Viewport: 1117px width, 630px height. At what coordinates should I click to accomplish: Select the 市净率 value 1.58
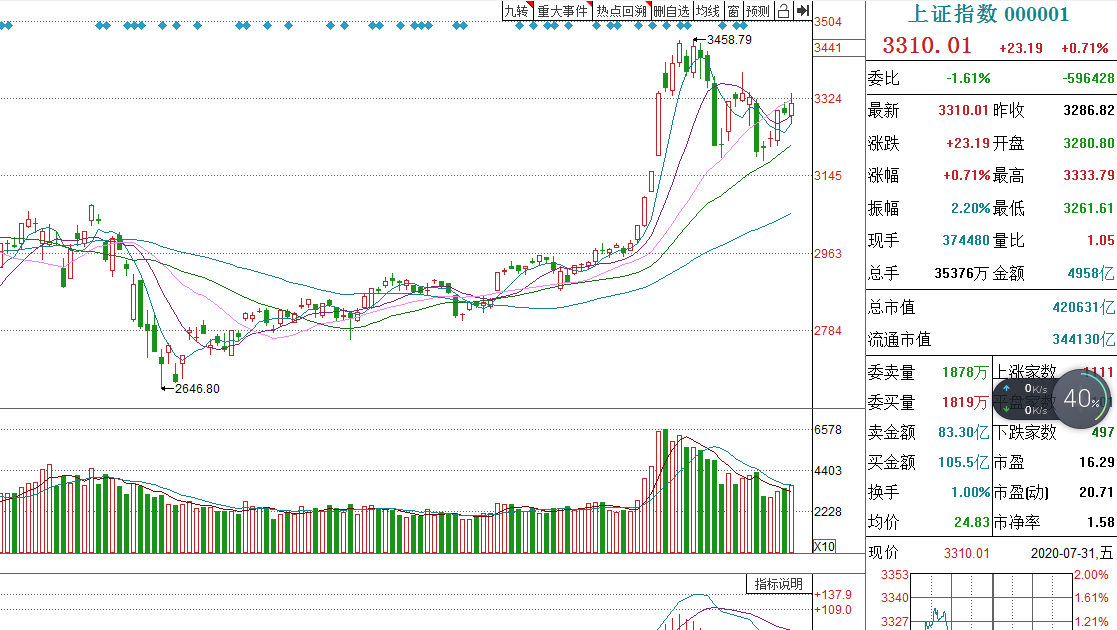[1101, 522]
